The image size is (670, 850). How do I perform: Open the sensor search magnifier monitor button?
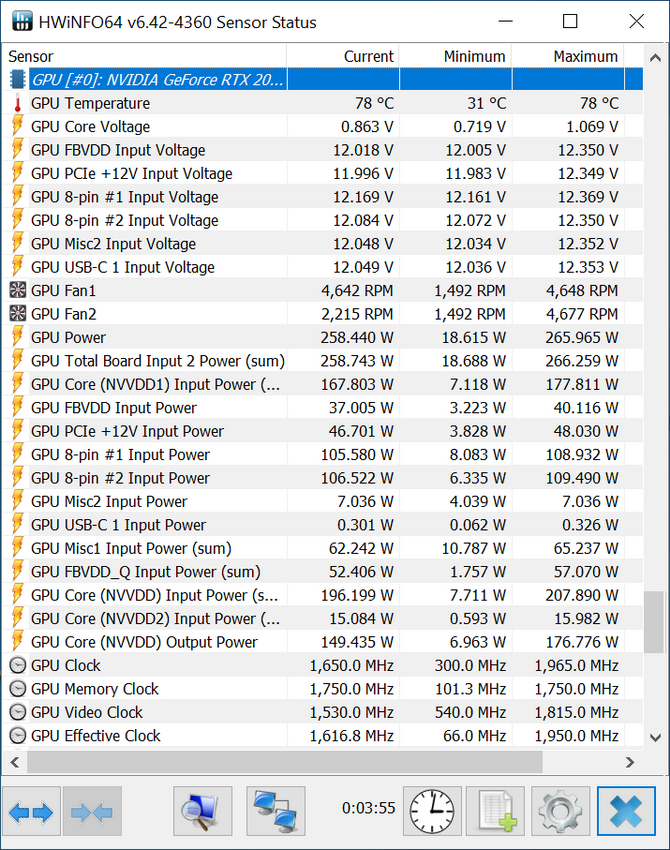tap(203, 812)
